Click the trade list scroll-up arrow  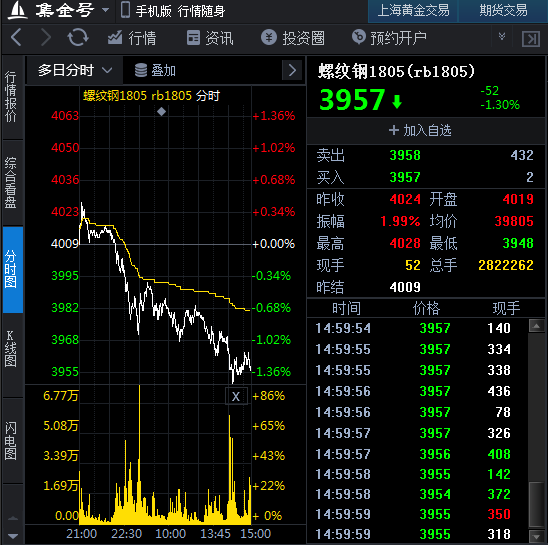pyautogui.click(x=536, y=326)
